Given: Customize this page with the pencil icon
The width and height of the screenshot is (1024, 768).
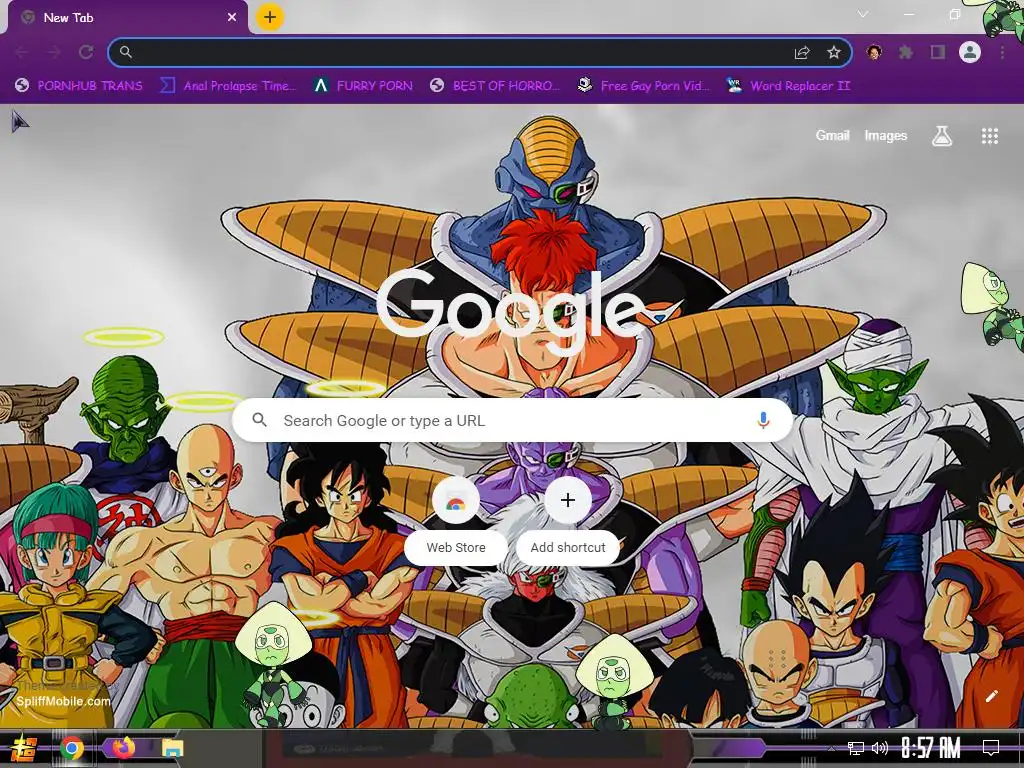Looking at the screenshot, I should coord(991,696).
